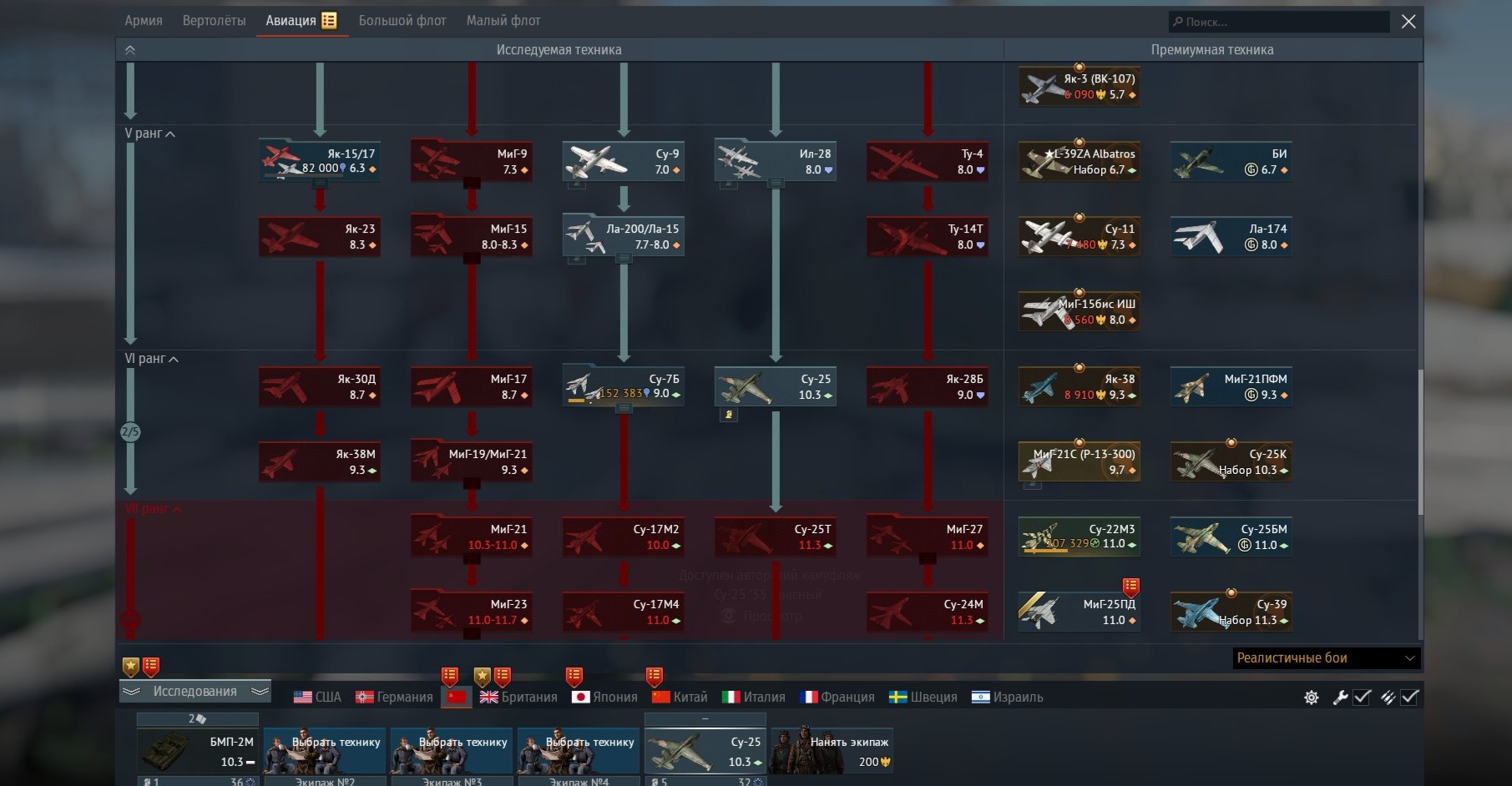Select the Як-28Б aircraft card
The width and height of the screenshot is (1512, 786).
(928, 386)
